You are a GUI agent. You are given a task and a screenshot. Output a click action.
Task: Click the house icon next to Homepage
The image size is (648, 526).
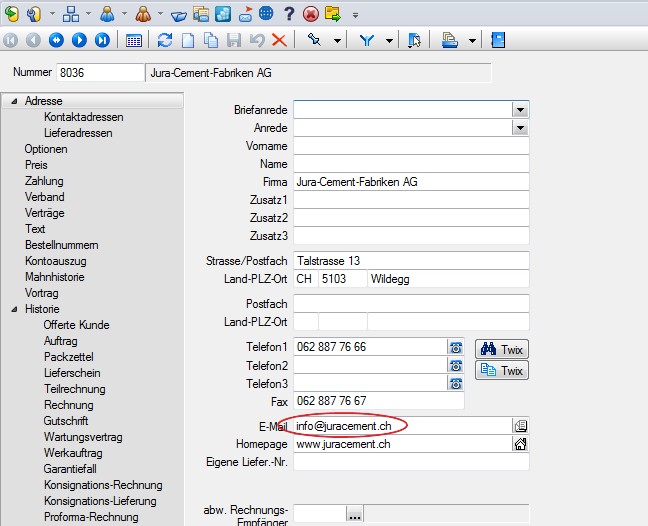(x=519, y=444)
